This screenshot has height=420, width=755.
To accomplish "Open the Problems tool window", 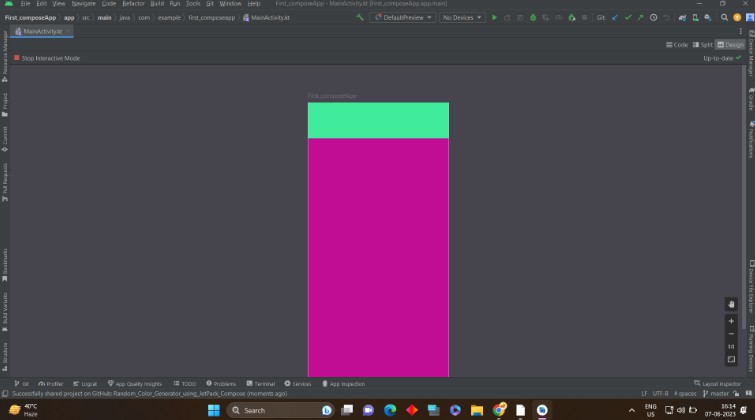I will (221, 384).
